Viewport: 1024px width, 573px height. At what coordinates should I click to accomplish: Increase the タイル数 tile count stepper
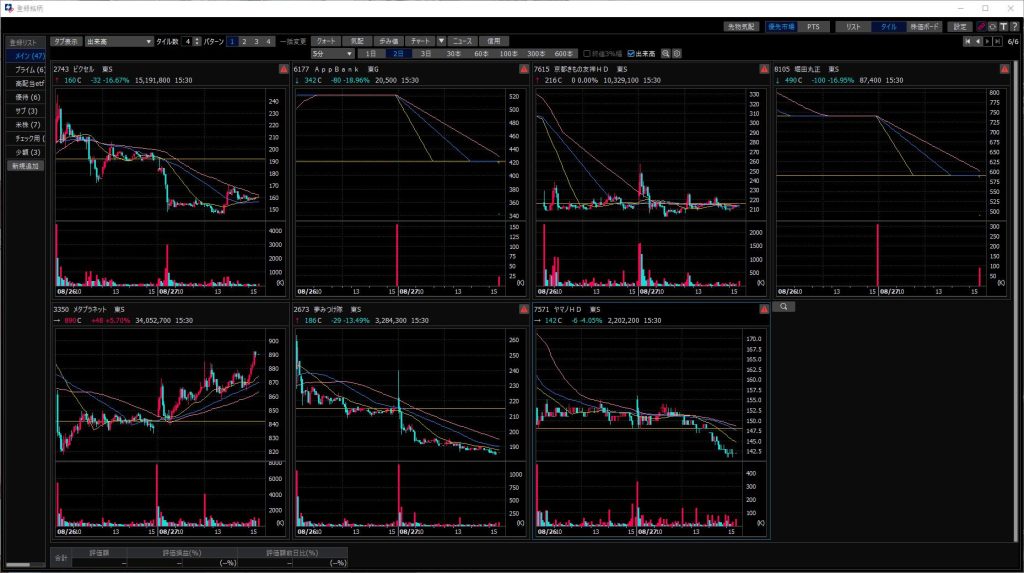point(197,39)
